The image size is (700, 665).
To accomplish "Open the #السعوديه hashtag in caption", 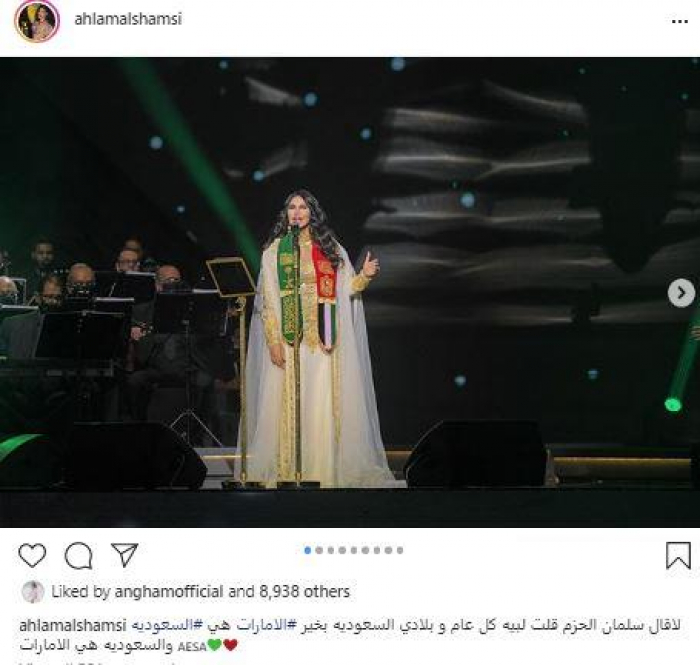I will click(168, 625).
